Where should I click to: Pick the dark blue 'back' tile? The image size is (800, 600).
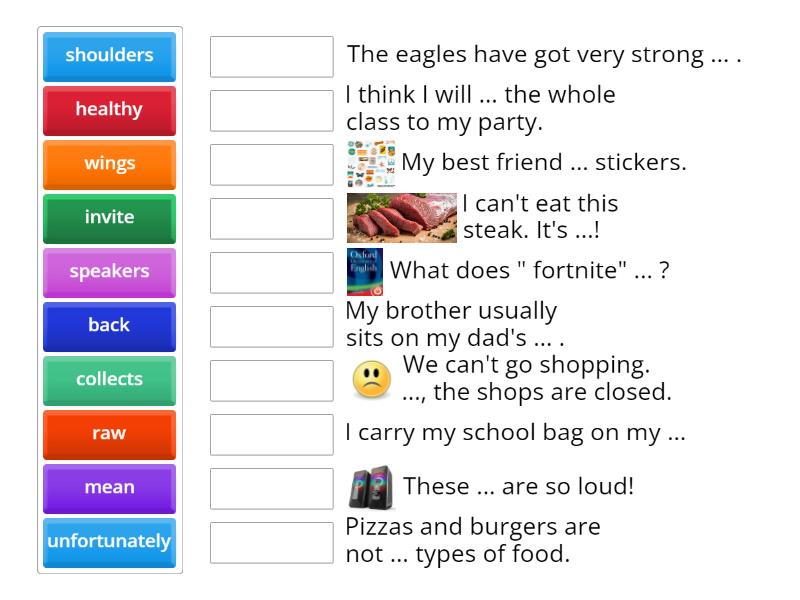point(109,326)
